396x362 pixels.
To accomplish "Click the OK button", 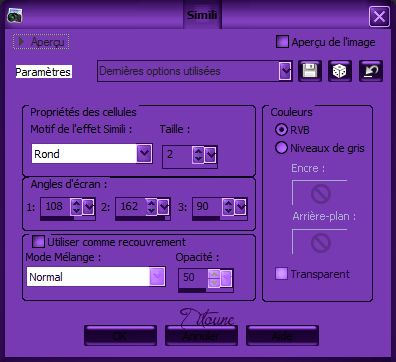I will click(x=120, y=335).
